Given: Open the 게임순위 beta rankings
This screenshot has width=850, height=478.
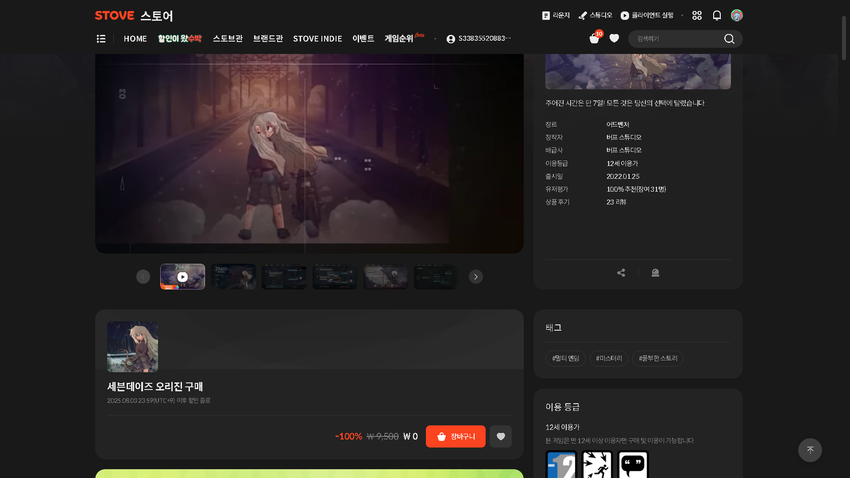Looking at the screenshot, I should coord(404,38).
